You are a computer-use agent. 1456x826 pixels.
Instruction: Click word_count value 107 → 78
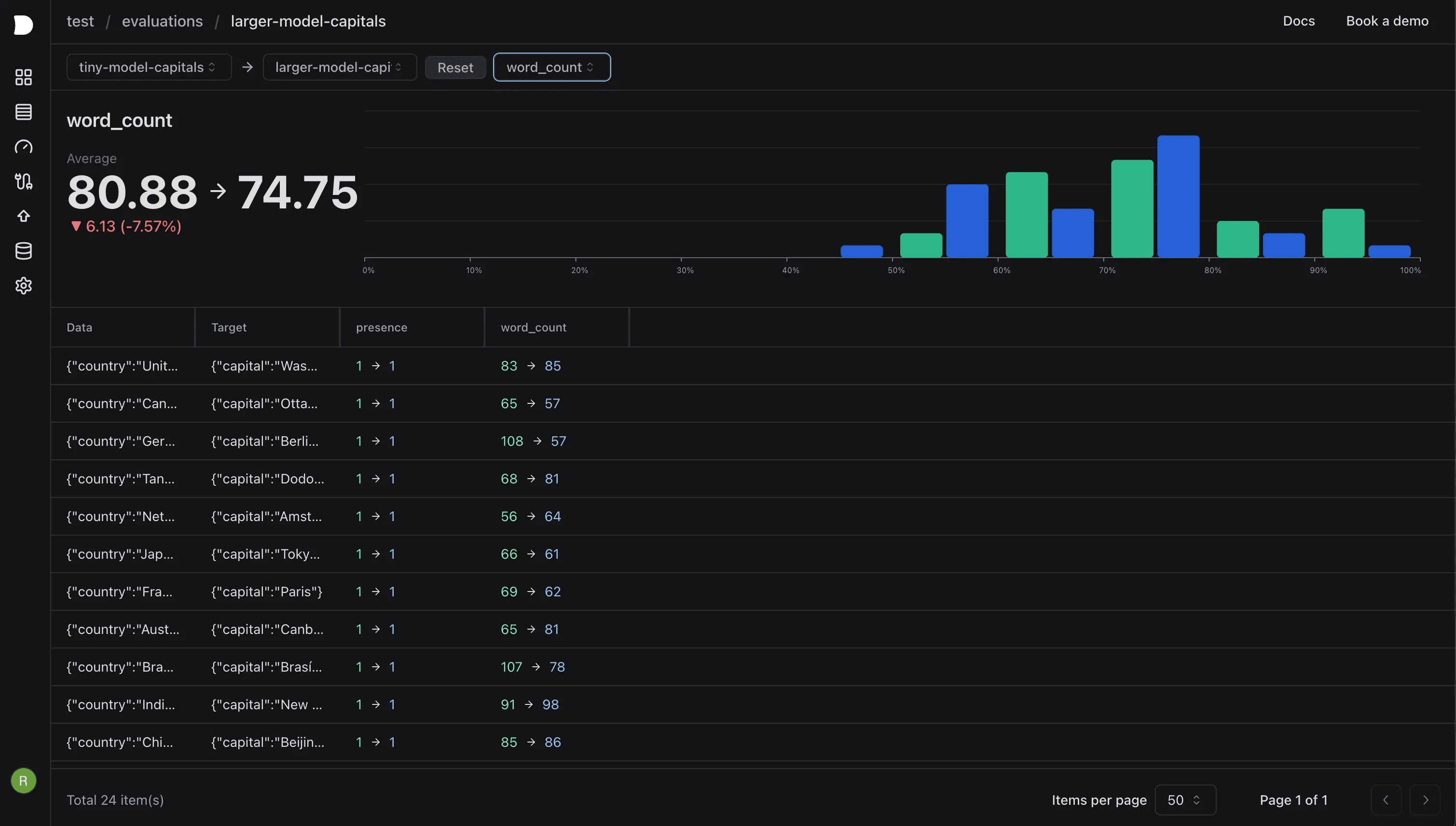click(533, 667)
